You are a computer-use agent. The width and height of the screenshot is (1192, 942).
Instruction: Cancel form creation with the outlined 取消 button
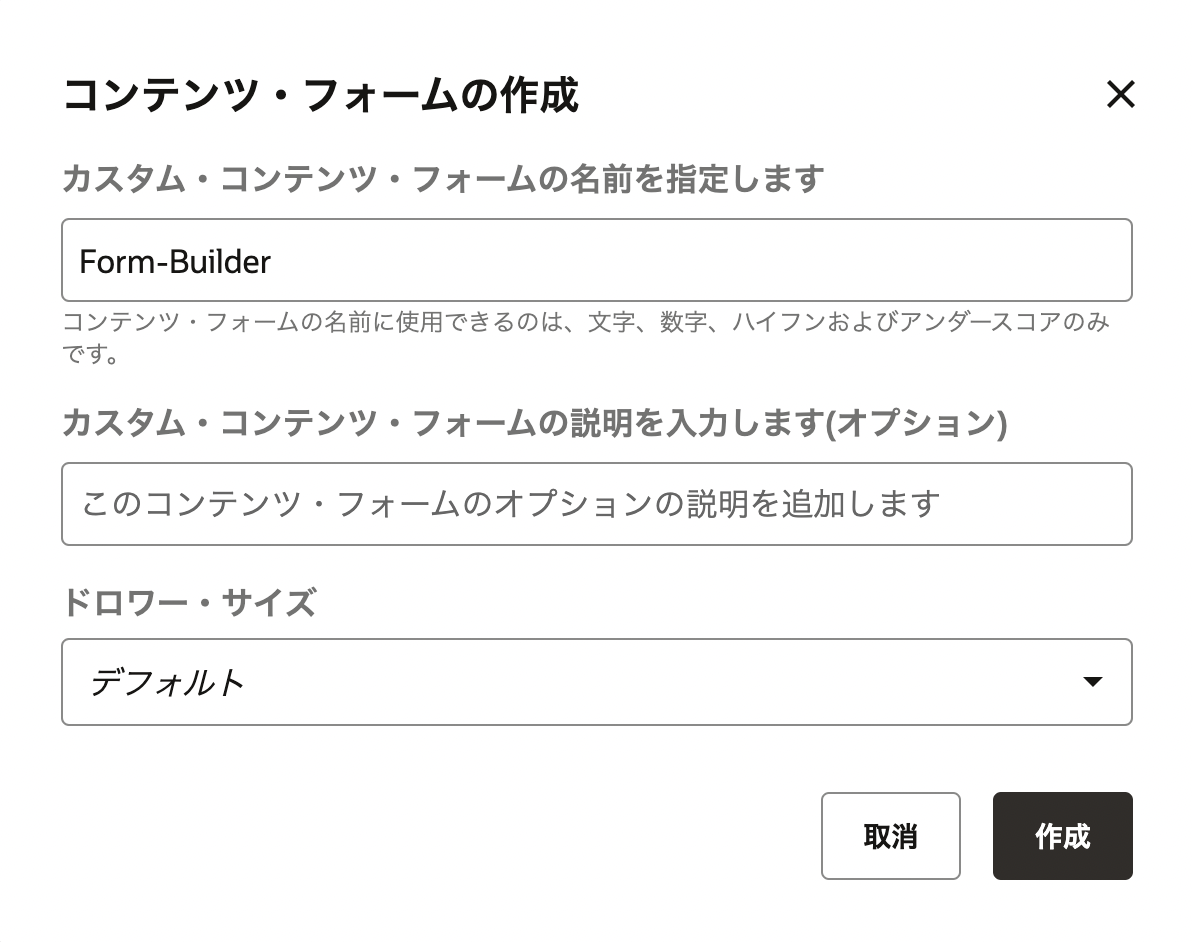[890, 836]
